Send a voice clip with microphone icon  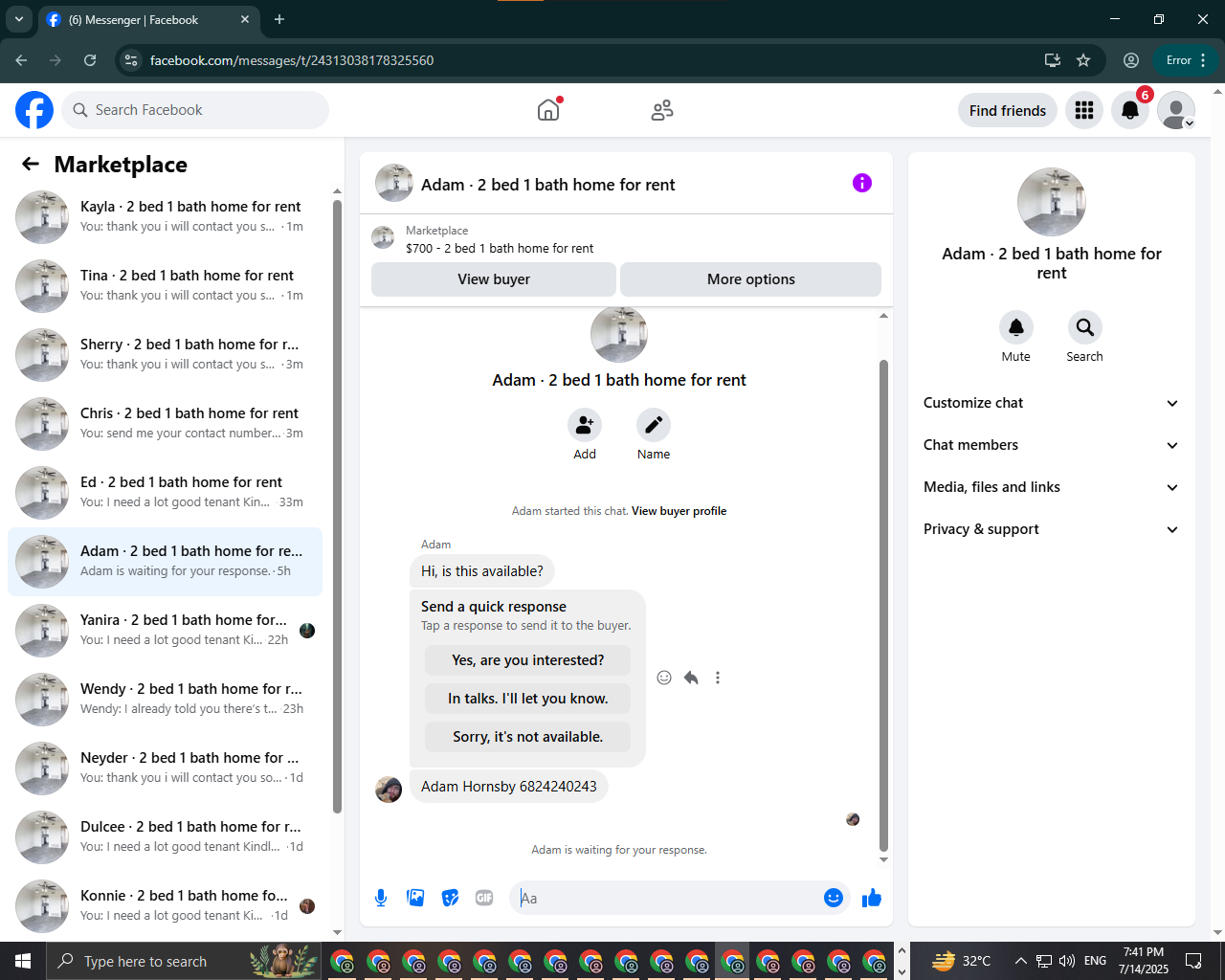tap(381, 898)
